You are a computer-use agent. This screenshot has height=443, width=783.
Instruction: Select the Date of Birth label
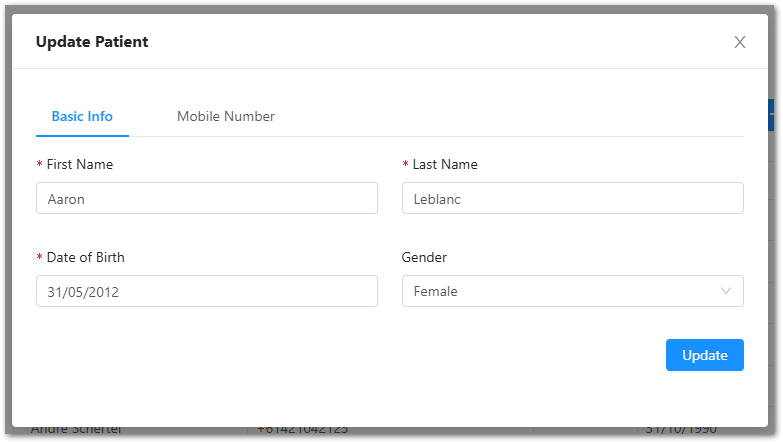[x=85, y=257]
